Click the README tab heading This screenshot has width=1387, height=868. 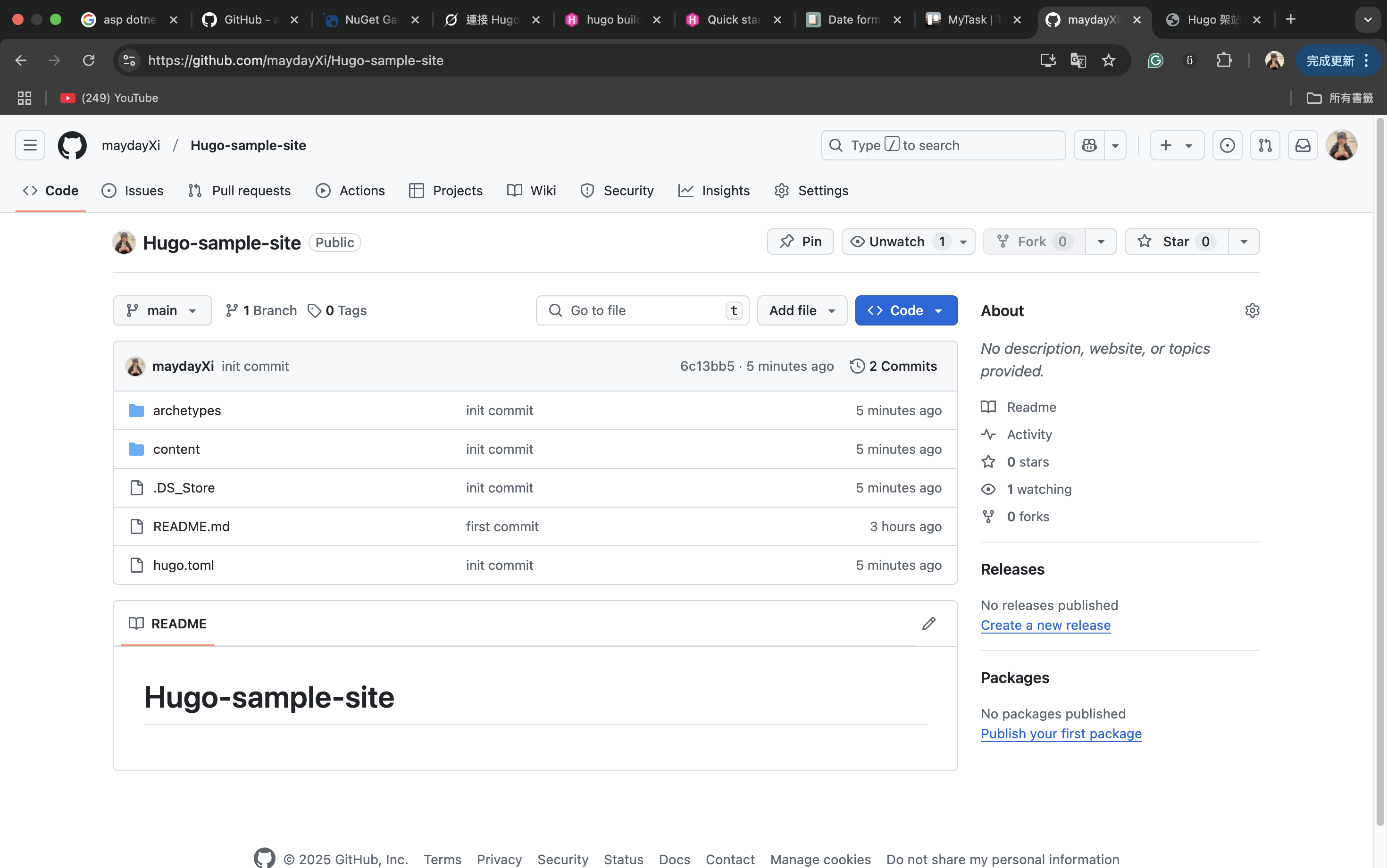click(167, 624)
